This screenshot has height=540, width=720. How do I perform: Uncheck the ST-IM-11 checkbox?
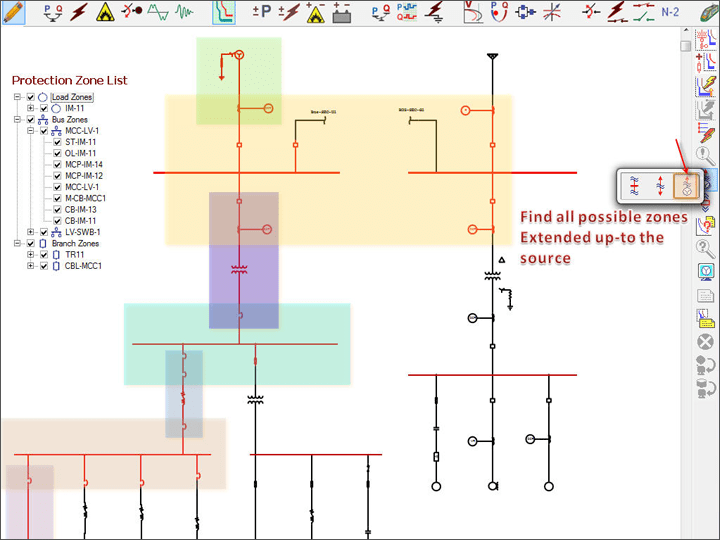pos(57,142)
